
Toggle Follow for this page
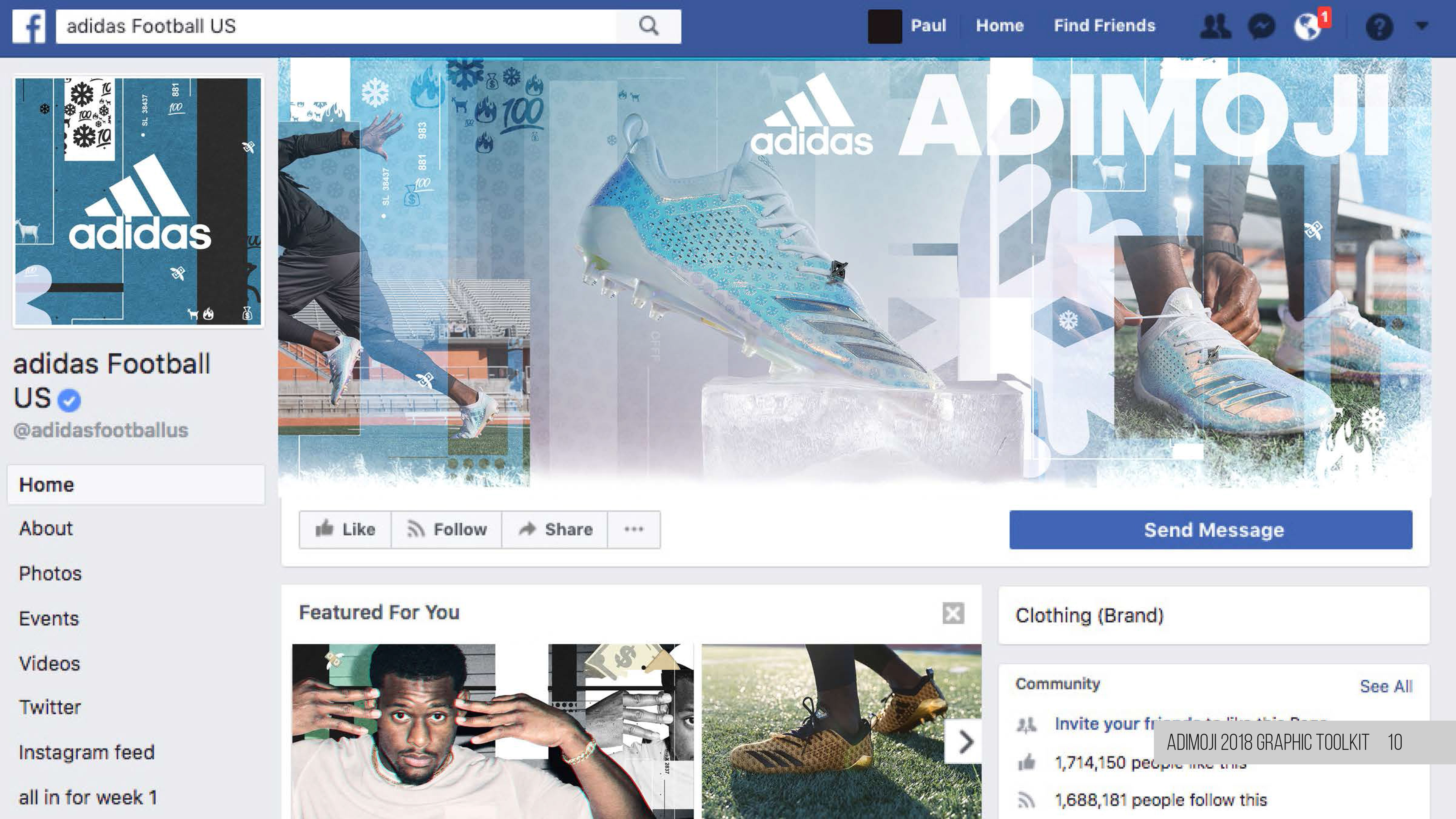(x=447, y=530)
